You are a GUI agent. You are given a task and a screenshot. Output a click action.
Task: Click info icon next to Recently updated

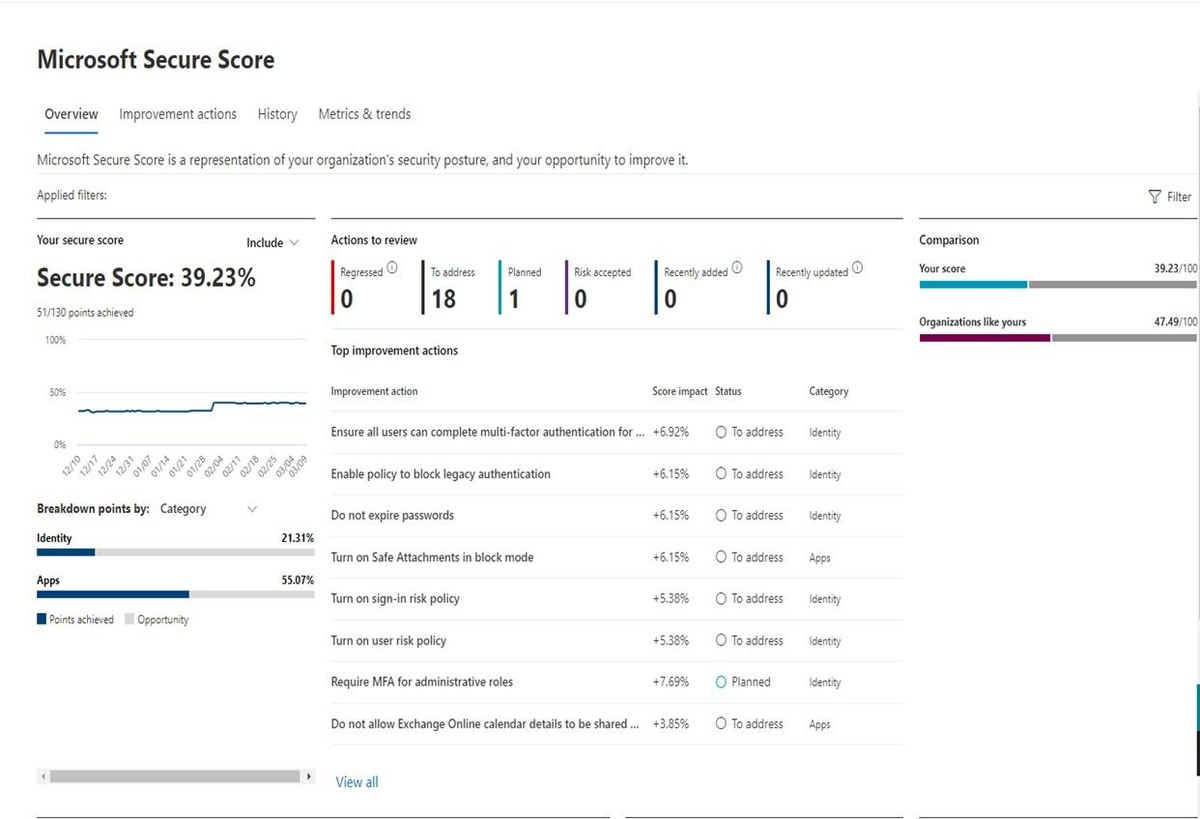coord(857,268)
